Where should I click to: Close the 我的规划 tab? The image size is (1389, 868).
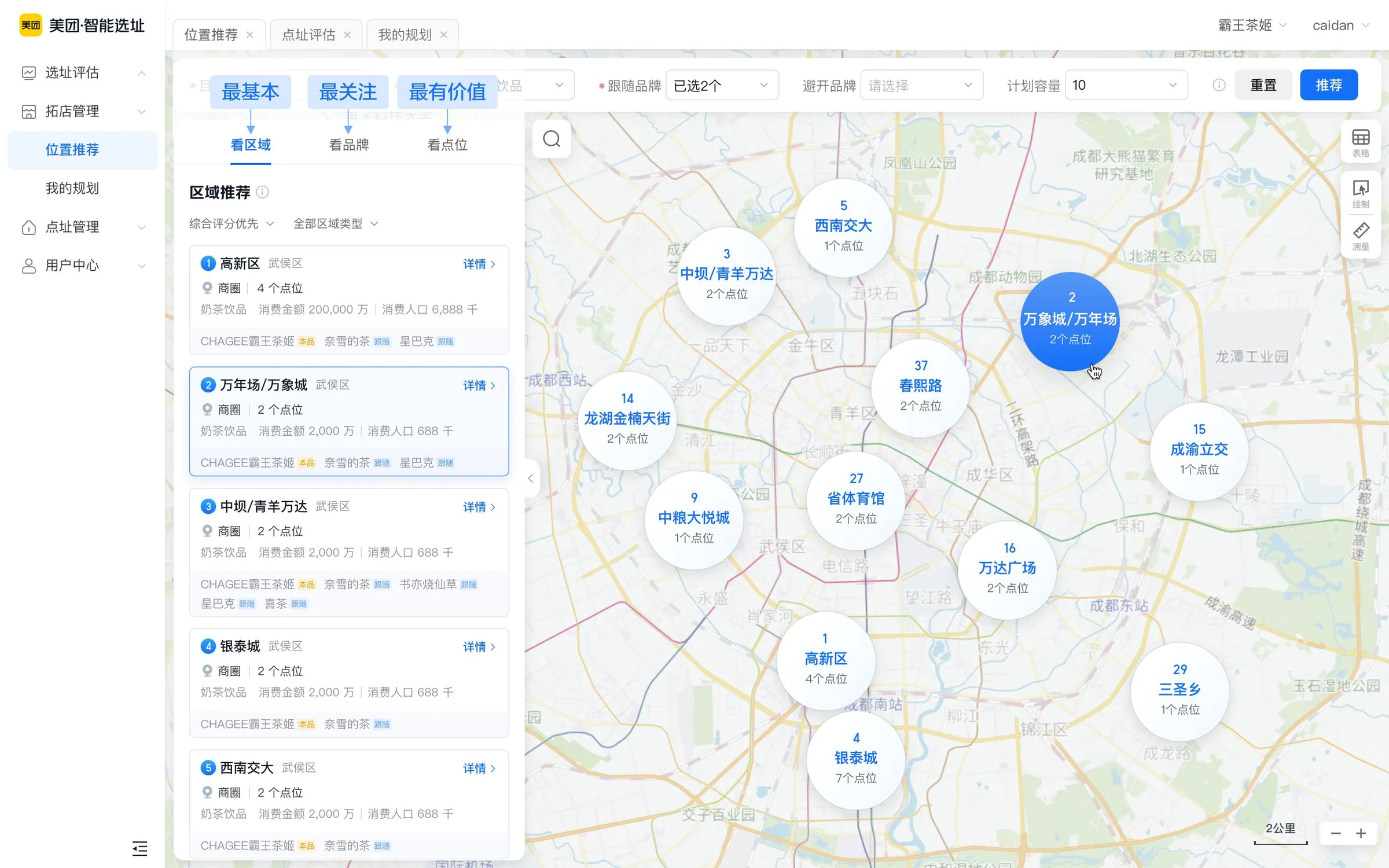point(443,35)
